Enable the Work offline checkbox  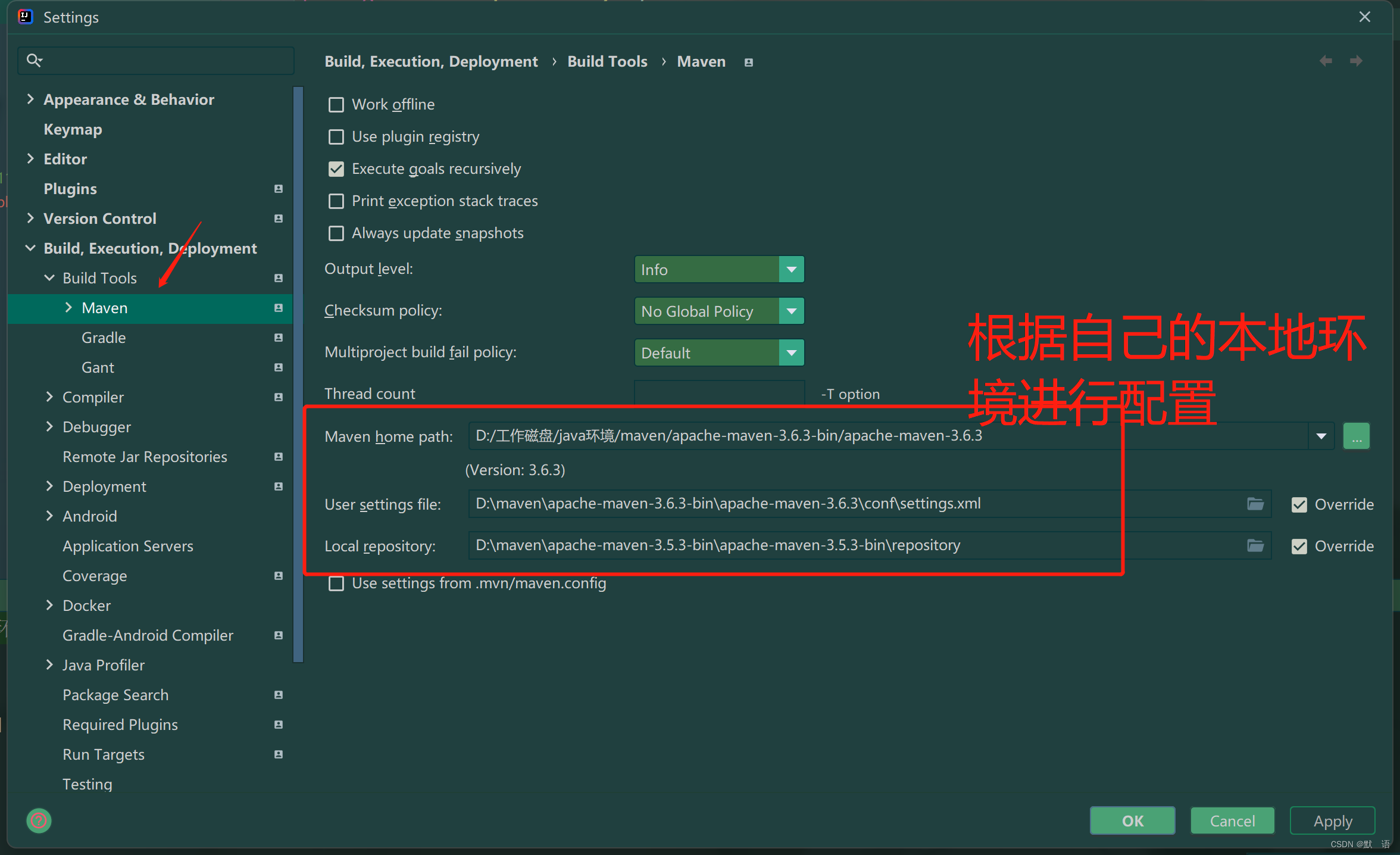[x=336, y=105]
